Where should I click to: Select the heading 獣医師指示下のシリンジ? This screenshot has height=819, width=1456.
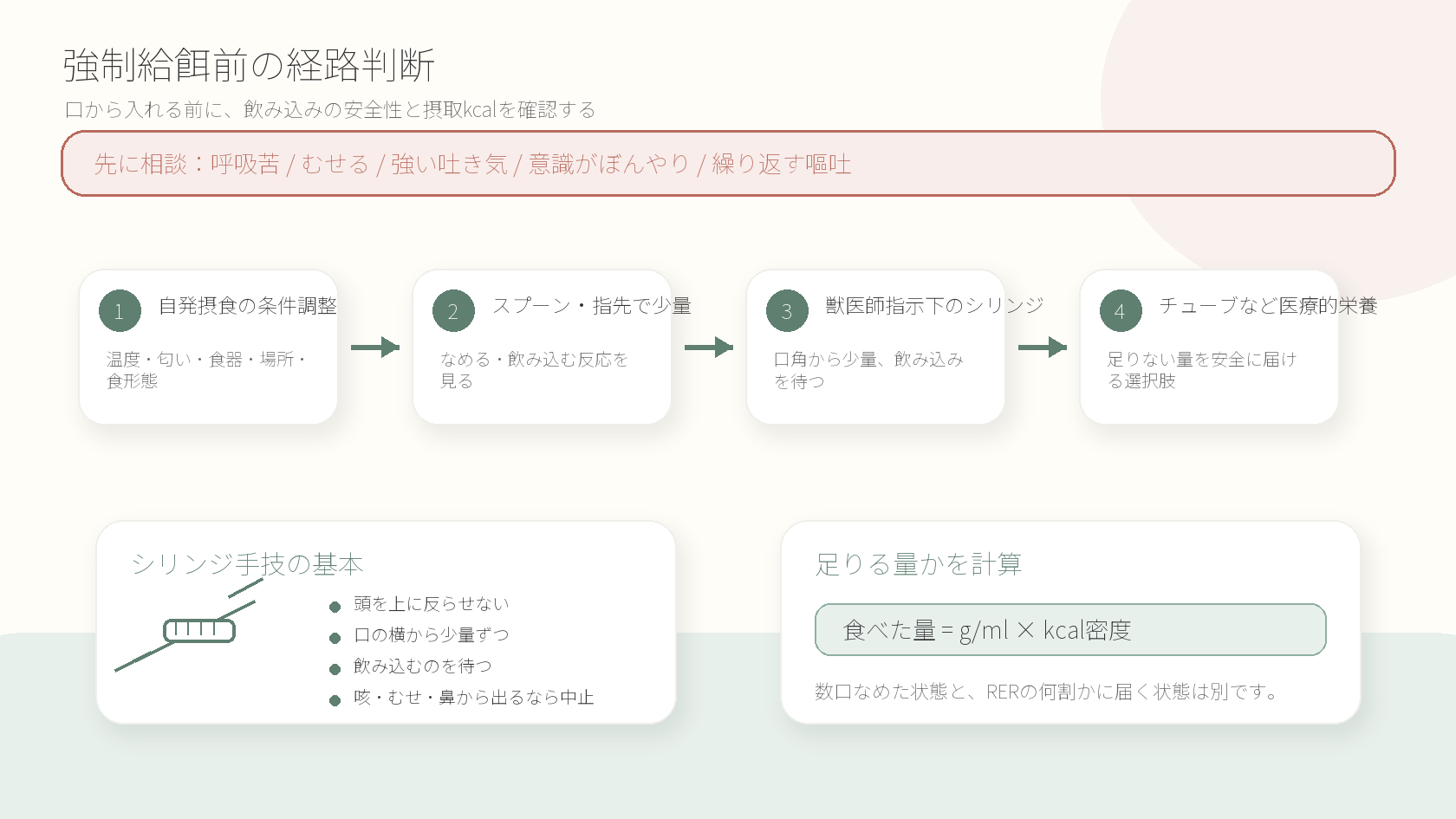tap(934, 306)
